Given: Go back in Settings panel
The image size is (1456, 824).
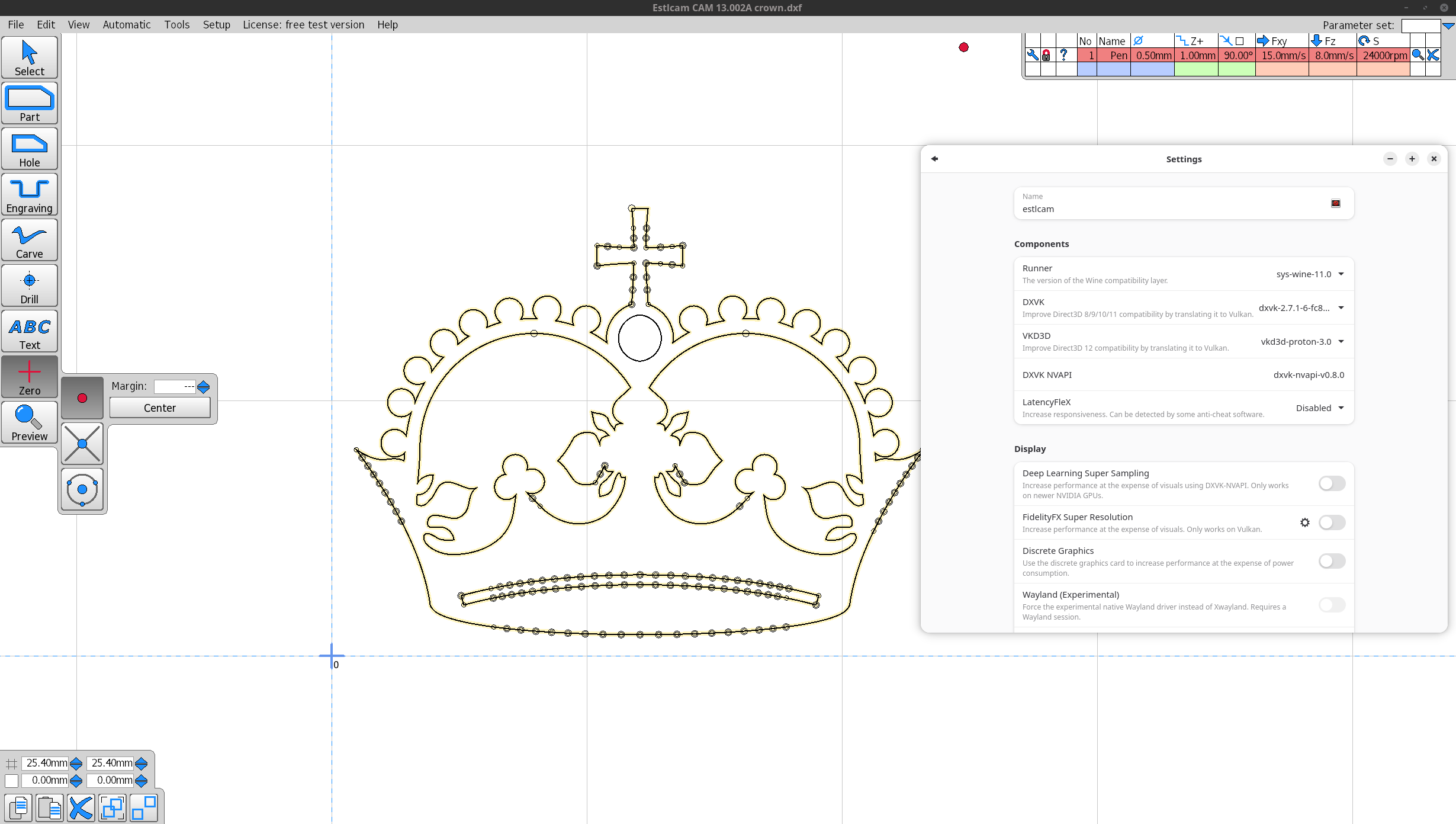Looking at the screenshot, I should tap(934, 159).
